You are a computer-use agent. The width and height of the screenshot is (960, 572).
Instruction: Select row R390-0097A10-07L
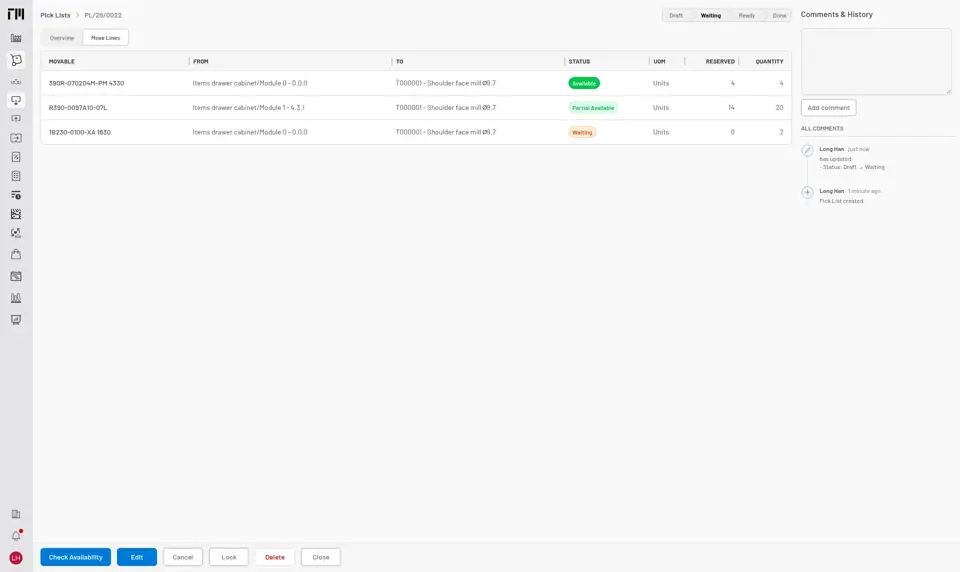pos(416,108)
